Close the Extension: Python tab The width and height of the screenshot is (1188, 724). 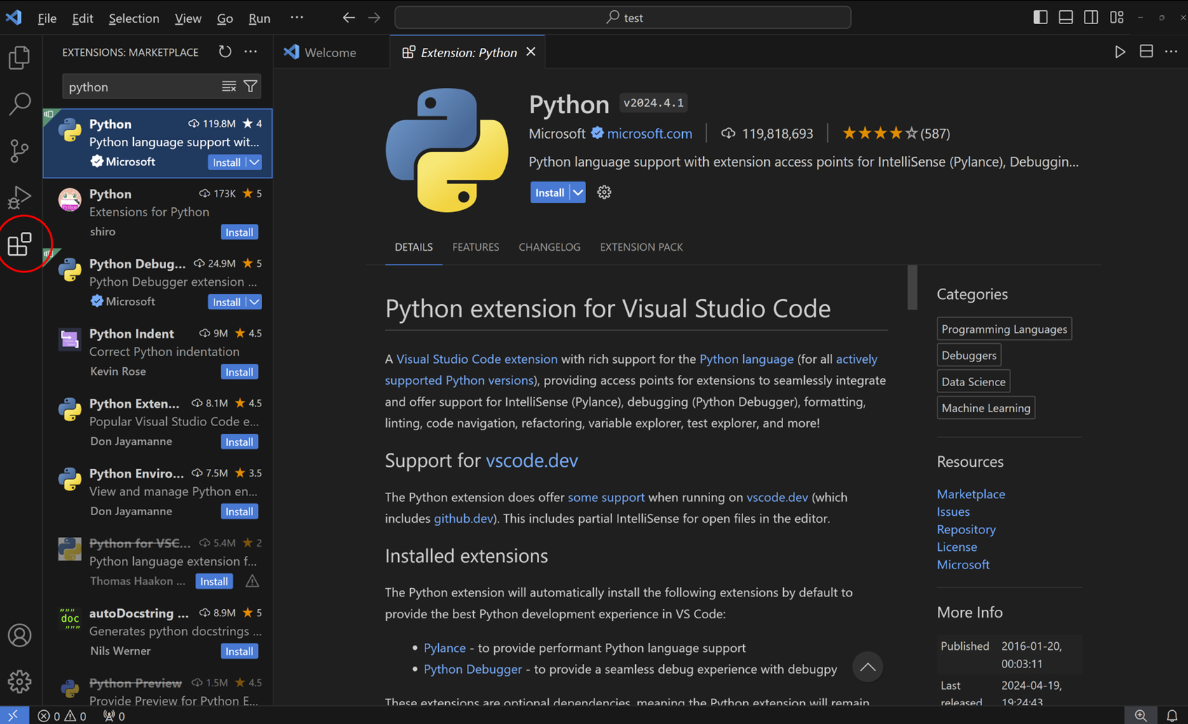[x=531, y=51]
